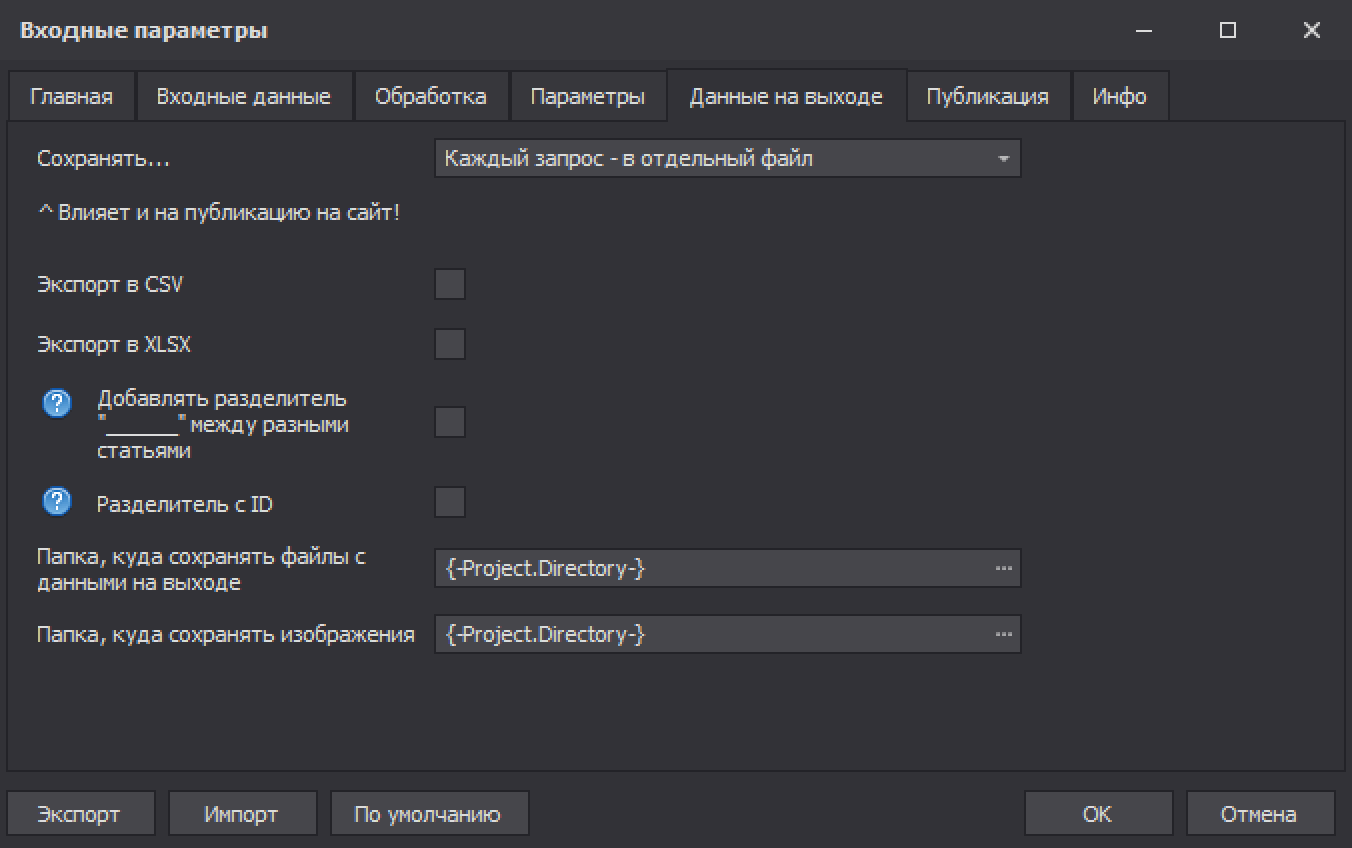
Task: Click browse ellipsis for output files folder
Action: pos(1003,568)
